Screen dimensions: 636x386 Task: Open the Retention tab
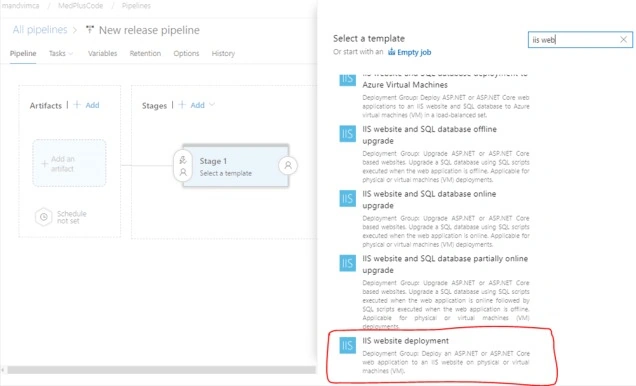[x=145, y=54]
